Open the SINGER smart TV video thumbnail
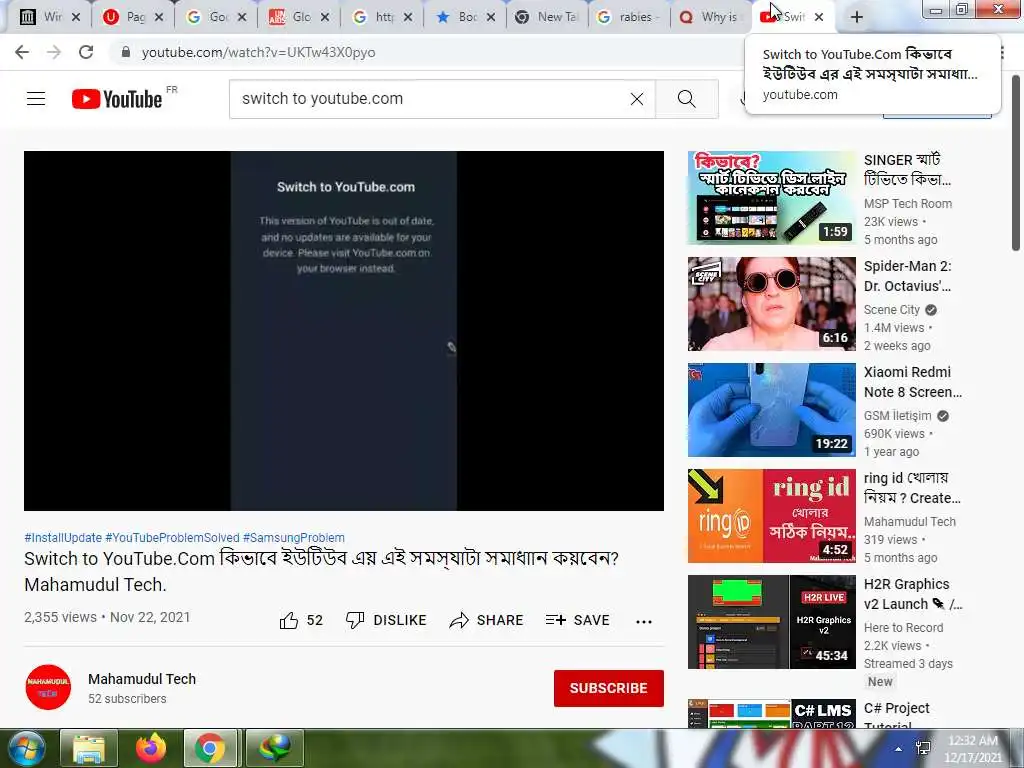This screenshot has width=1024, height=768. click(x=771, y=198)
